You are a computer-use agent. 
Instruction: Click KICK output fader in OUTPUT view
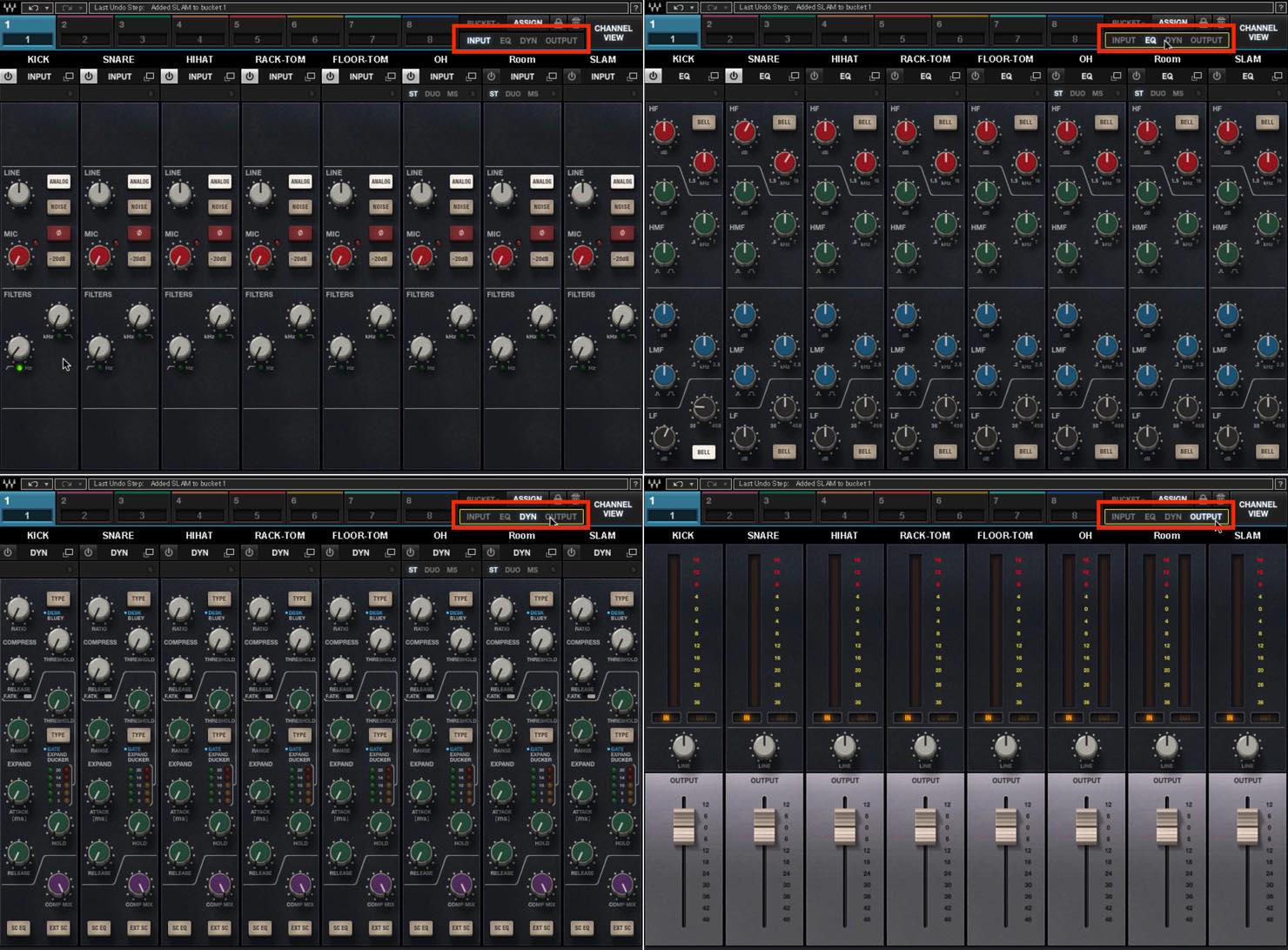tap(684, 826)
